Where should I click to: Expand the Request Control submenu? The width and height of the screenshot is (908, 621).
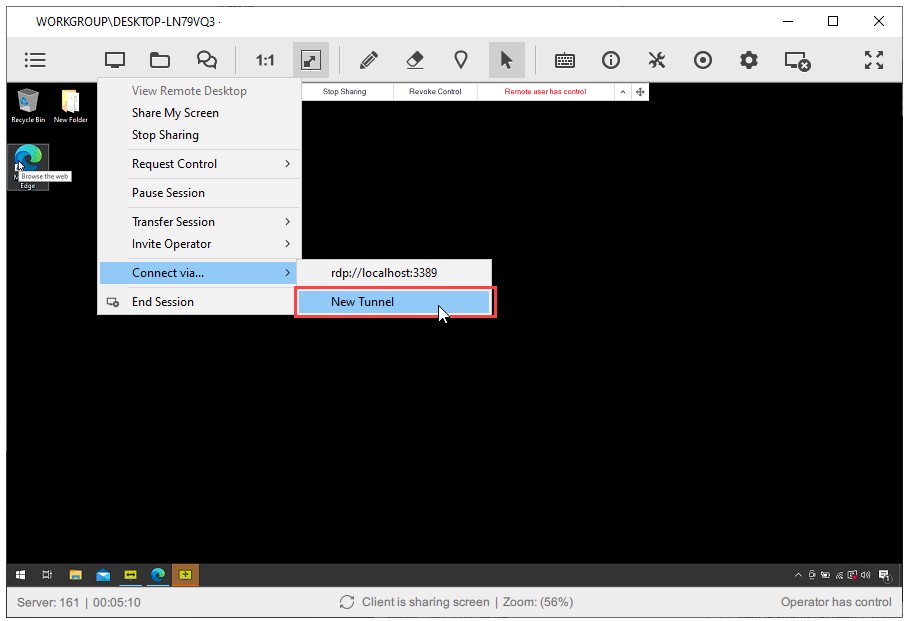click(x=200, y=164)
